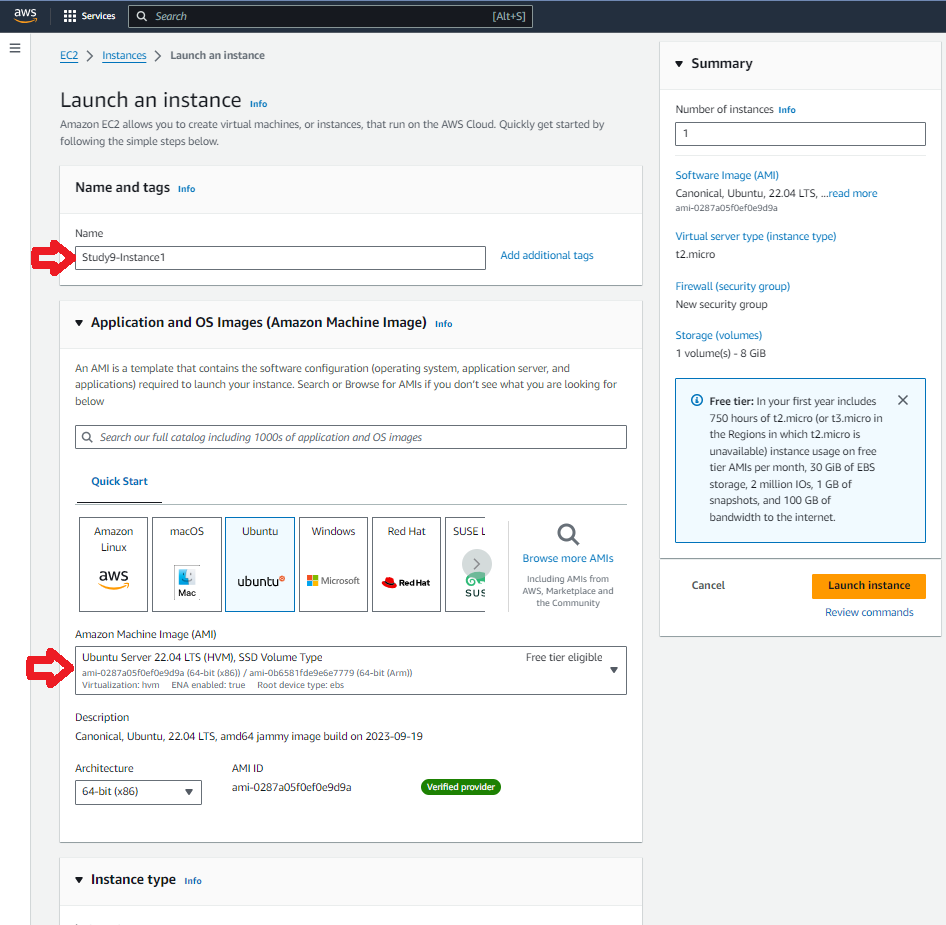Click the New security group text
This screenshot has height=925, width=946.
[721, 304]
